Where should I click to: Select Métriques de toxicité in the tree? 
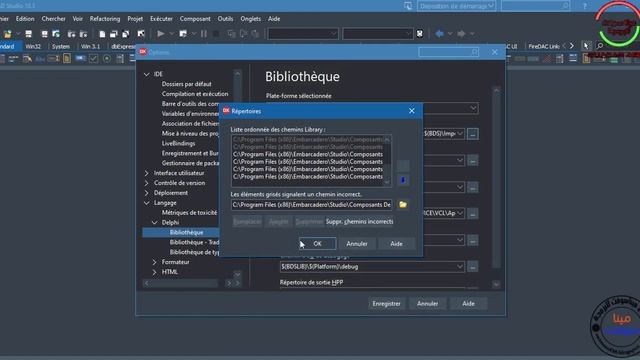point(189,213)
